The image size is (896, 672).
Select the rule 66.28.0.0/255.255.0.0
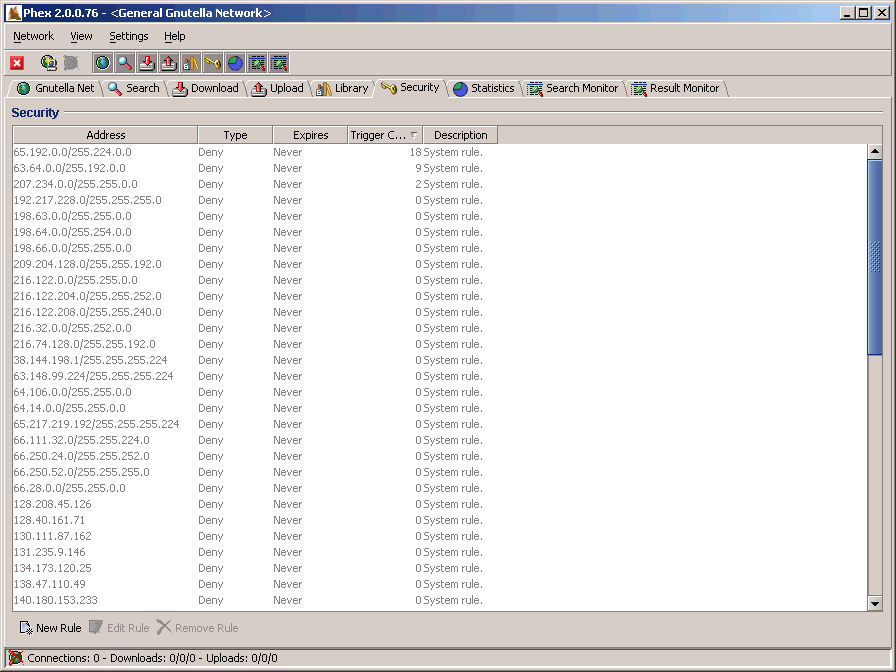click(x=255, y=488)
